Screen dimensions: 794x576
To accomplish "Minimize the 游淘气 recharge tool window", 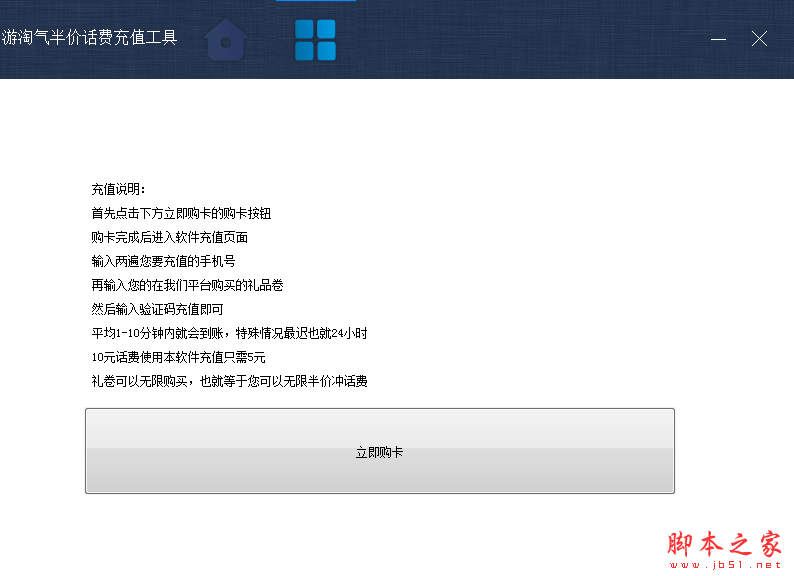I will 718,39.
